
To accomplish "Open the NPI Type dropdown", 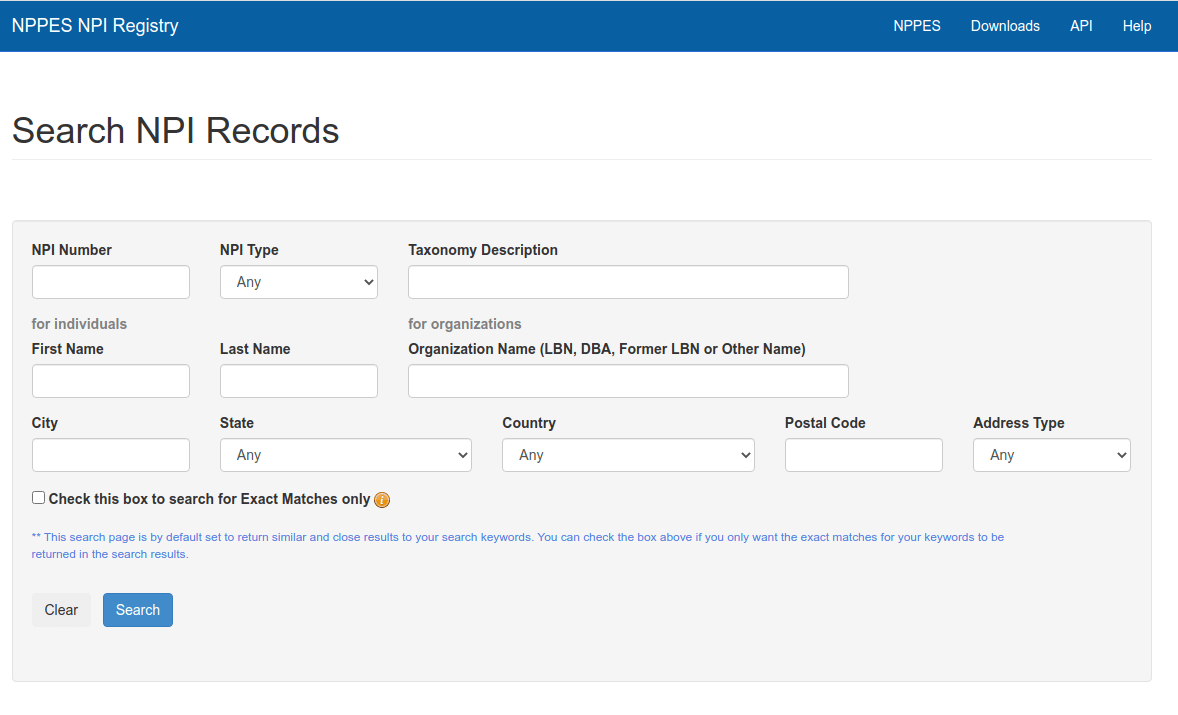I will pyautogui.click(x=298, y=282).
